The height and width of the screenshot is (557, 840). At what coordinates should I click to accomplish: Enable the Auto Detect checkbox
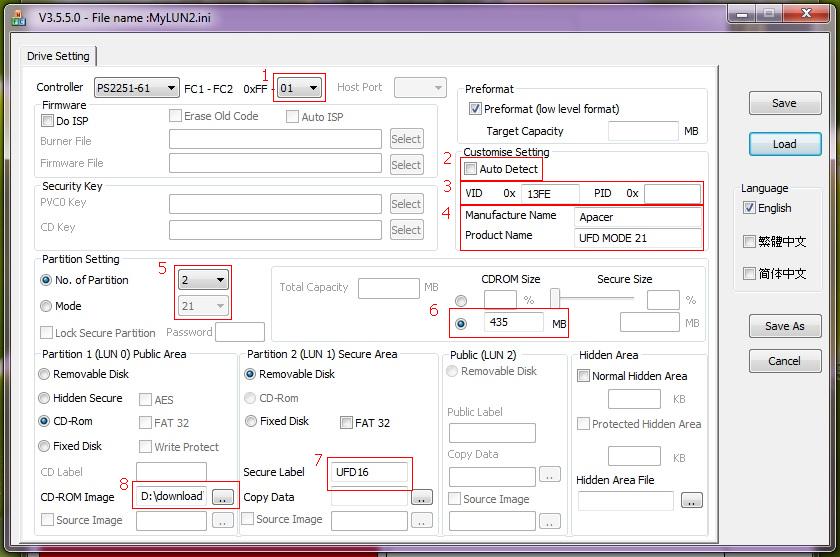(x=471, y=169)
